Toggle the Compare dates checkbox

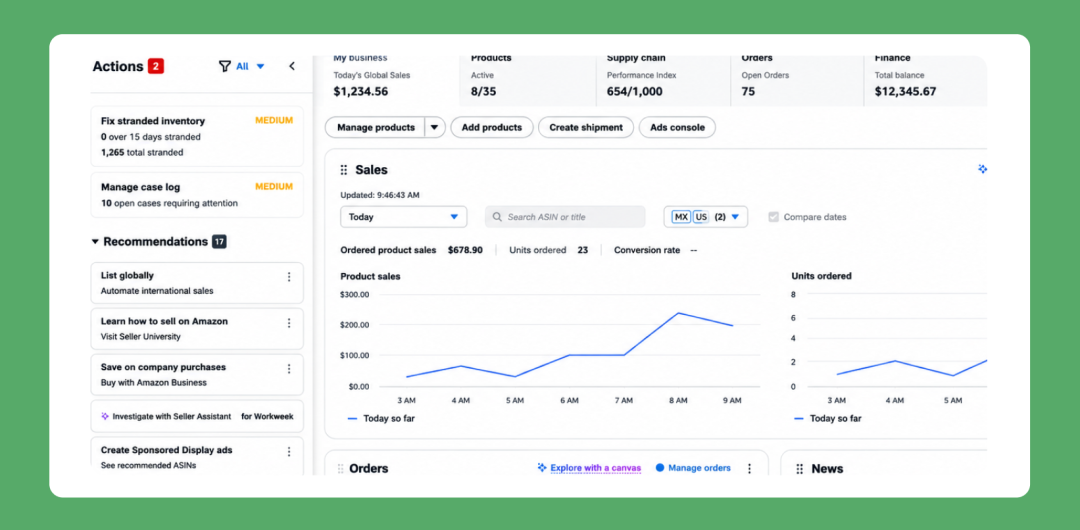(773, 216)
